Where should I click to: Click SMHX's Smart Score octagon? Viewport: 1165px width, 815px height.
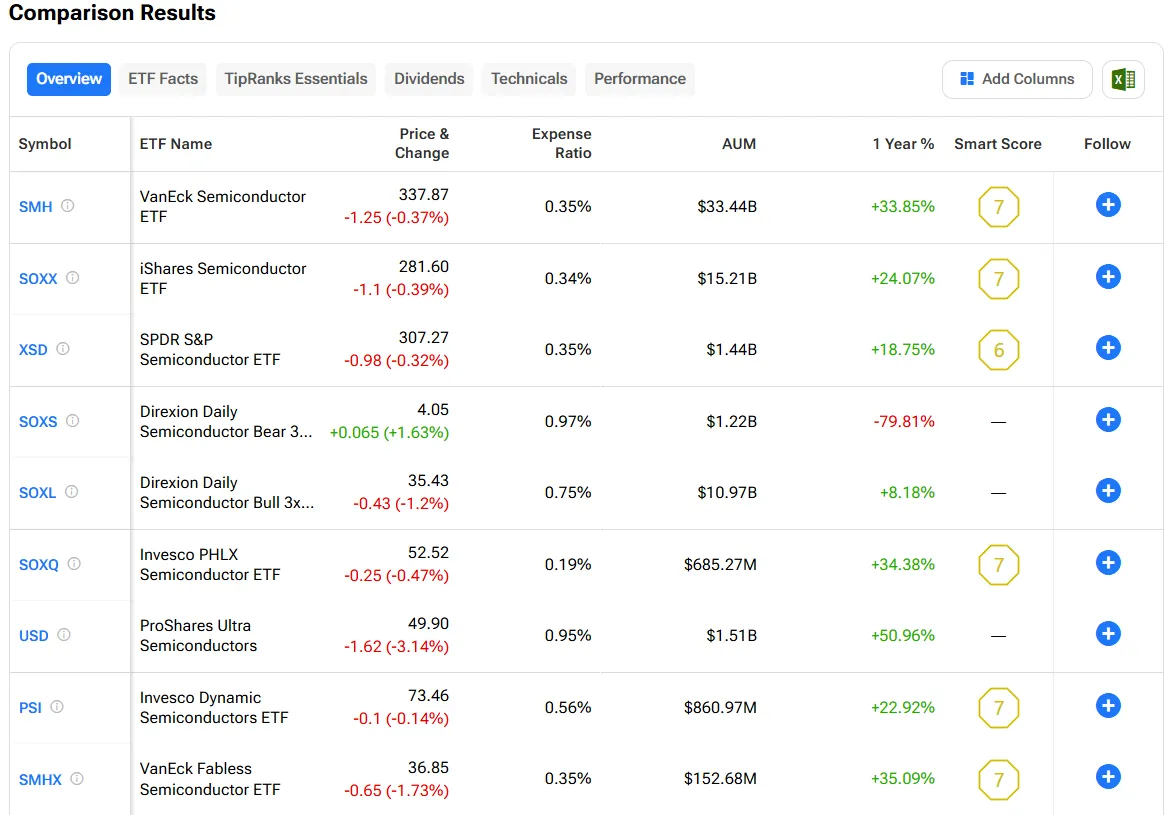(998, 779)
